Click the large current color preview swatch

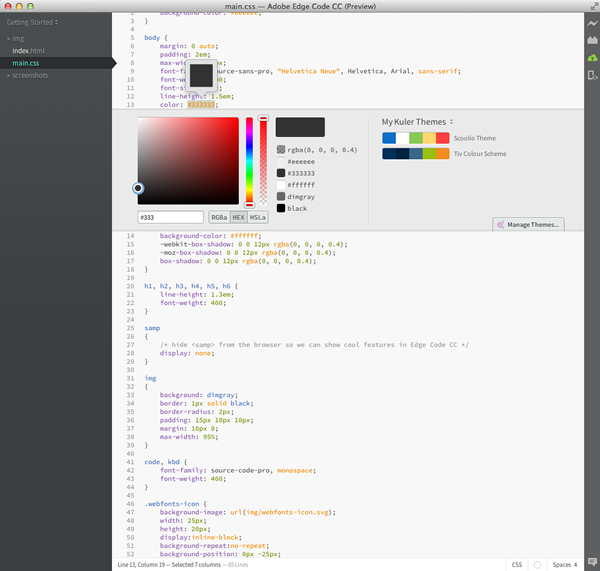tap(300, 127)
